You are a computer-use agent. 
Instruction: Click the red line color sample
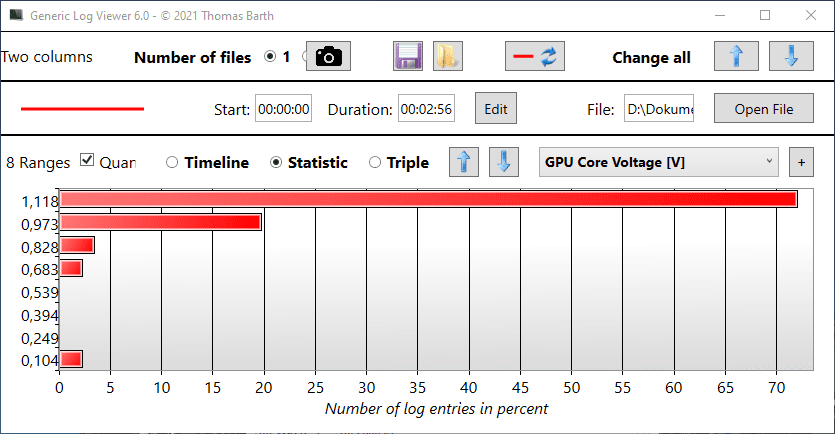click(83, 109)
